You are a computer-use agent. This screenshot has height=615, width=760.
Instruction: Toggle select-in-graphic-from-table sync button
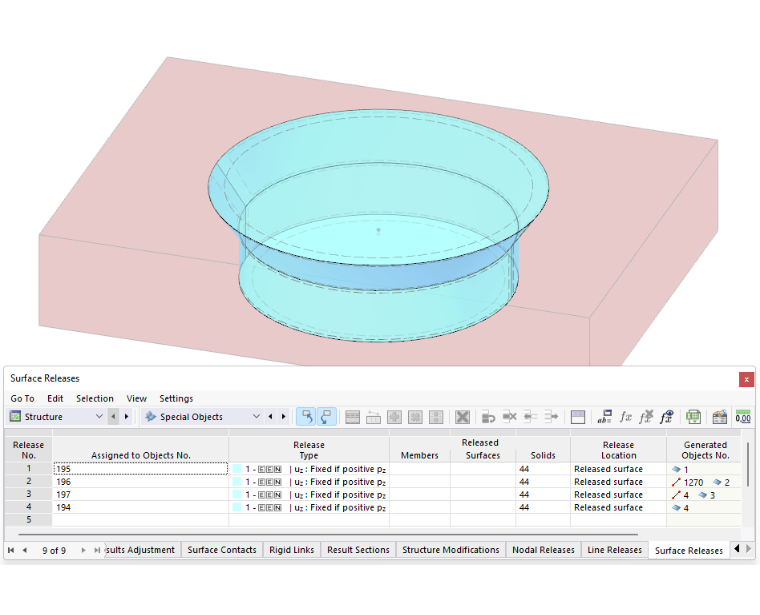(x=327, y=416)
